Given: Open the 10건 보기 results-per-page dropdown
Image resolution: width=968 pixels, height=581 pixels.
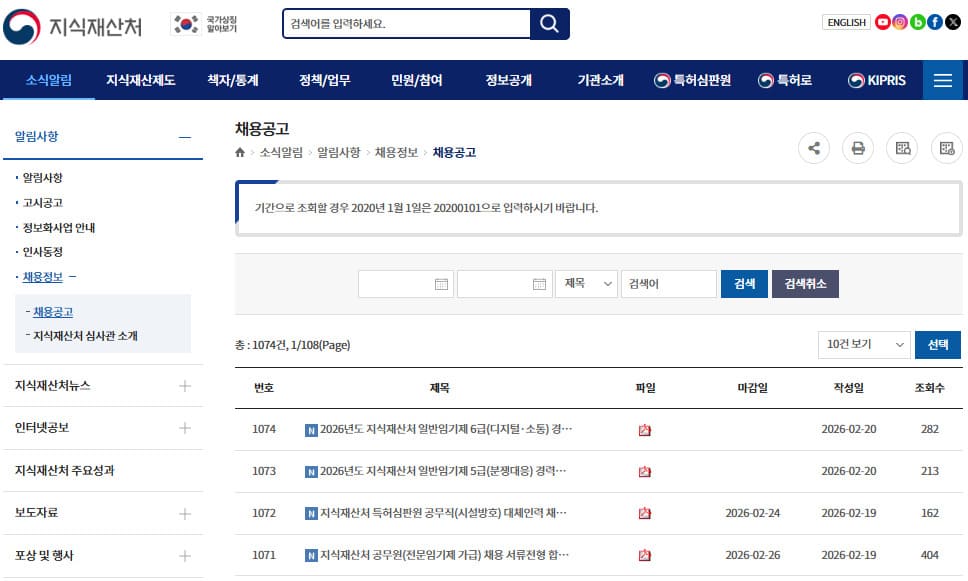Looking at the screenshot, I should pyautogui.click(x=862, y=345).
